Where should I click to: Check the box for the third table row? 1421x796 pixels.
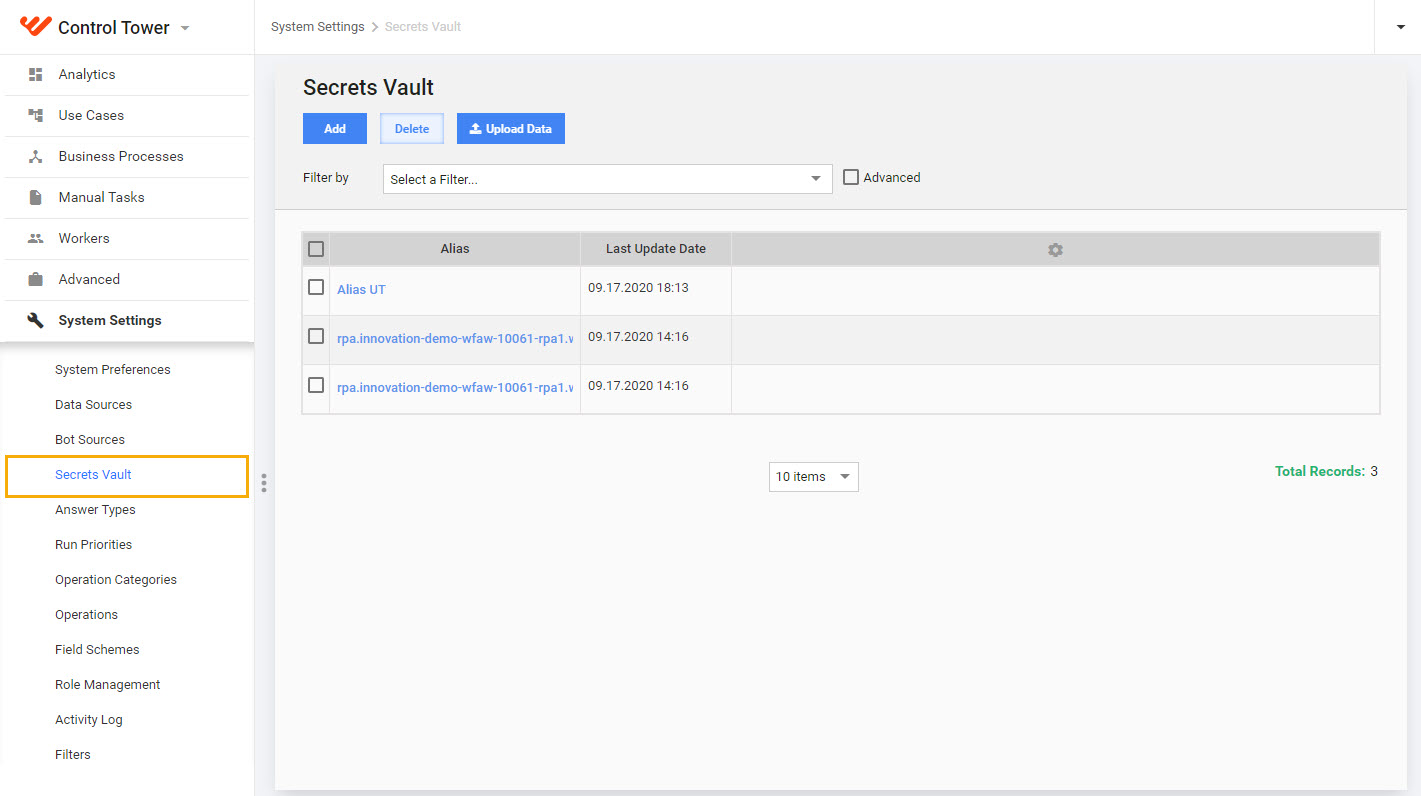(x=316, y=385)
